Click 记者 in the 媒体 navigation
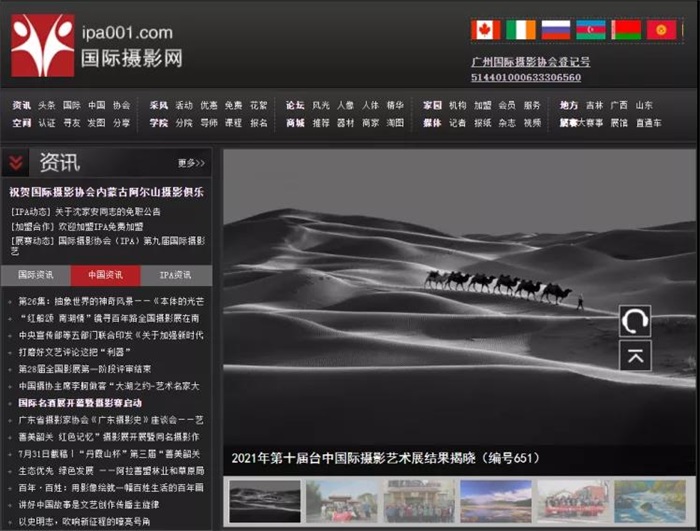The image size is (700, 531). pos(458,123)
